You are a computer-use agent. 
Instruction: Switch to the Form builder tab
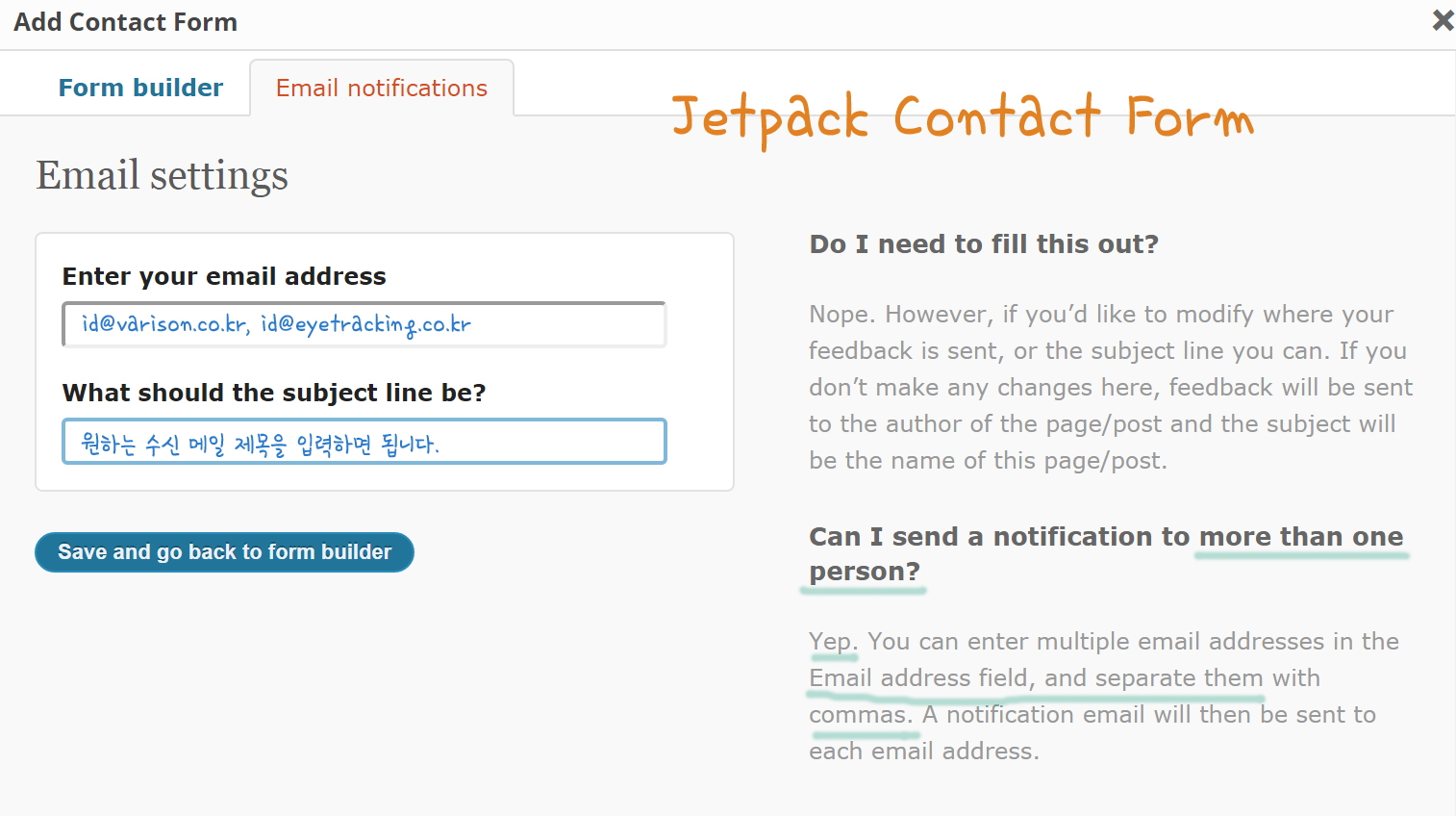140,88
